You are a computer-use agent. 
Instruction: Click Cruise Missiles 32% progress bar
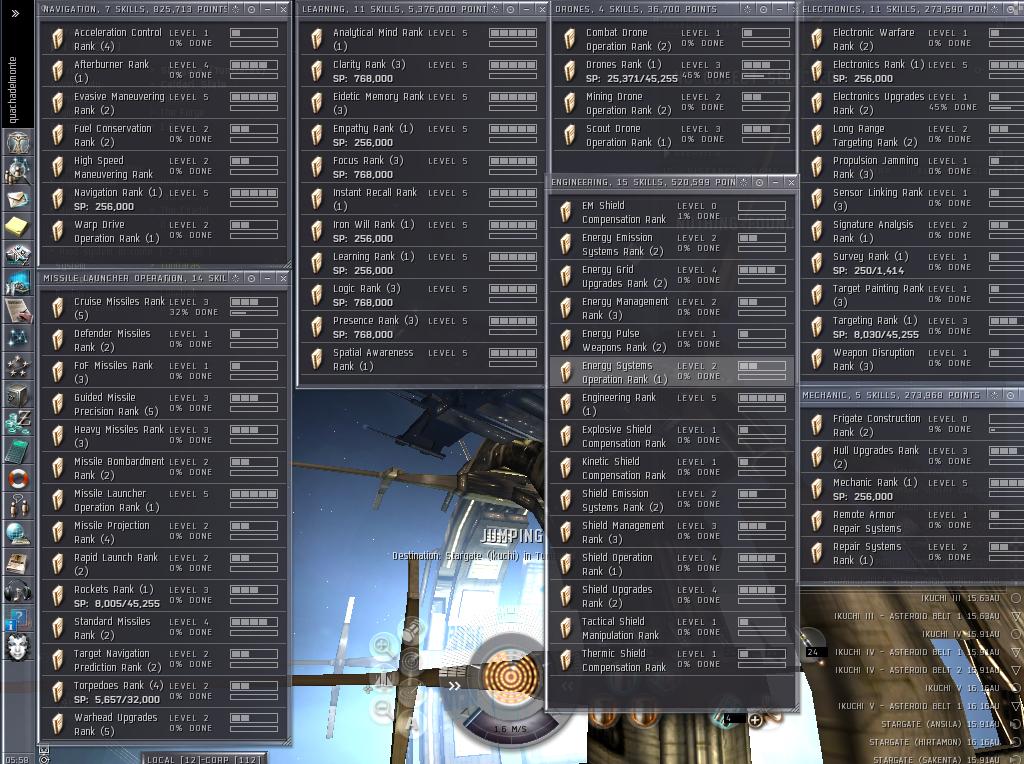254,313
